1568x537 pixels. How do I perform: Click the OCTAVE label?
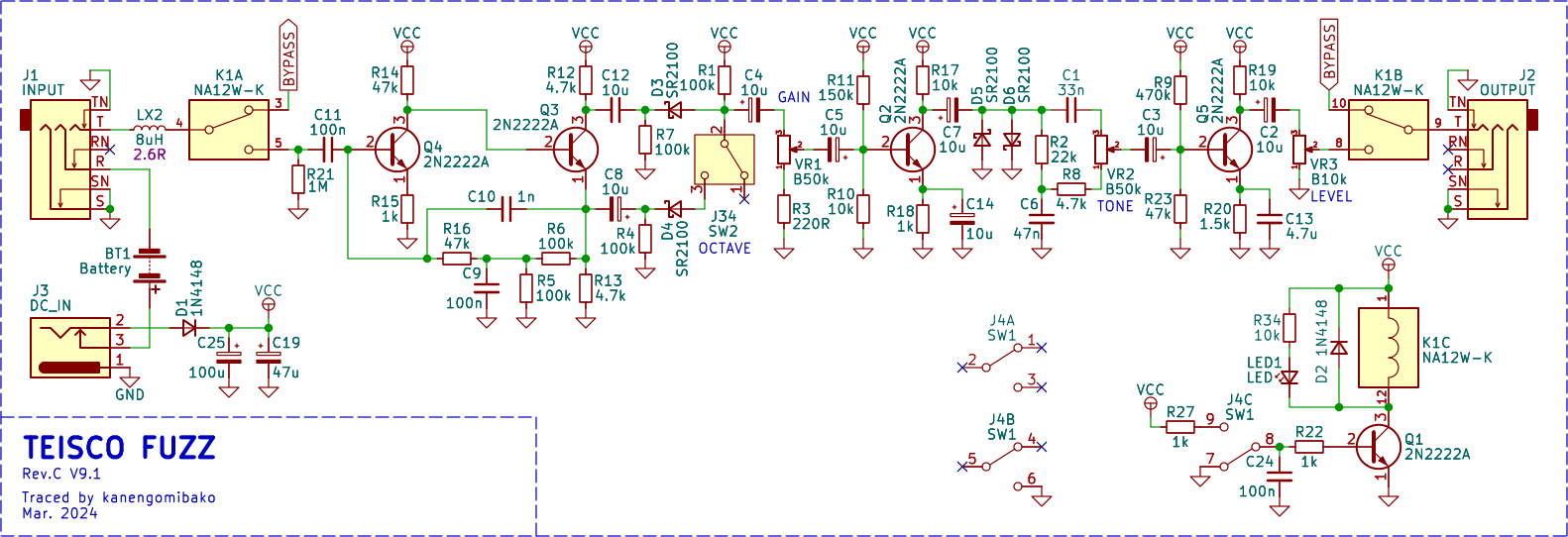pyautogui.click(x=725, y=248)
